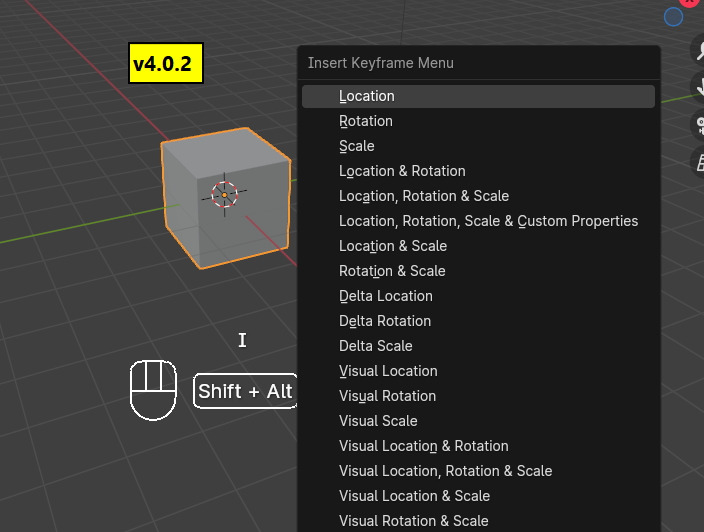The image size is (704, 532).
Task: Toggle perspective/orthographic grid icon
Action: click(x=697, y=162)
